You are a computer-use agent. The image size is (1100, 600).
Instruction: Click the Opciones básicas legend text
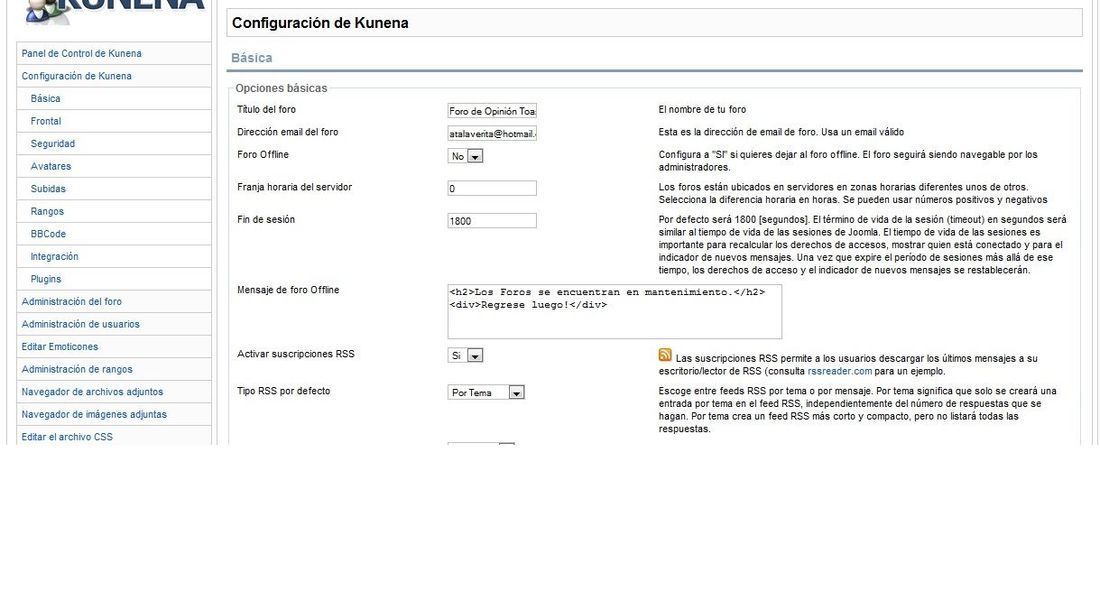coord(281,88)
